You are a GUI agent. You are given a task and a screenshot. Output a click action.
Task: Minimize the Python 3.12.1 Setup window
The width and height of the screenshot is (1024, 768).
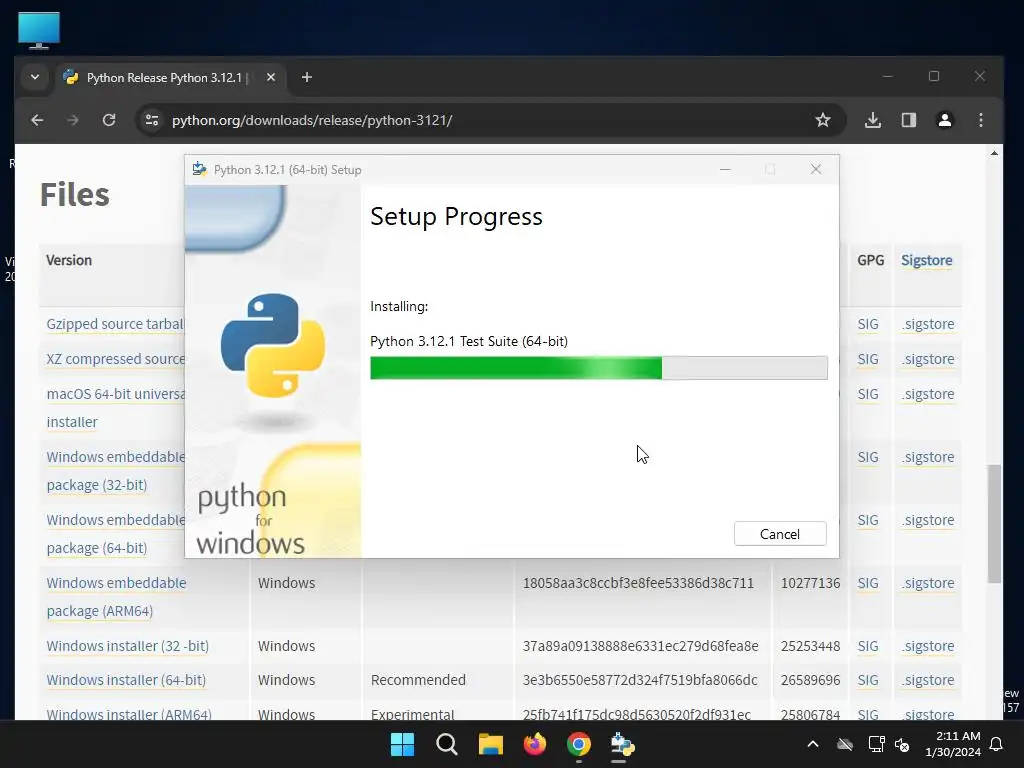click(725, 169)
